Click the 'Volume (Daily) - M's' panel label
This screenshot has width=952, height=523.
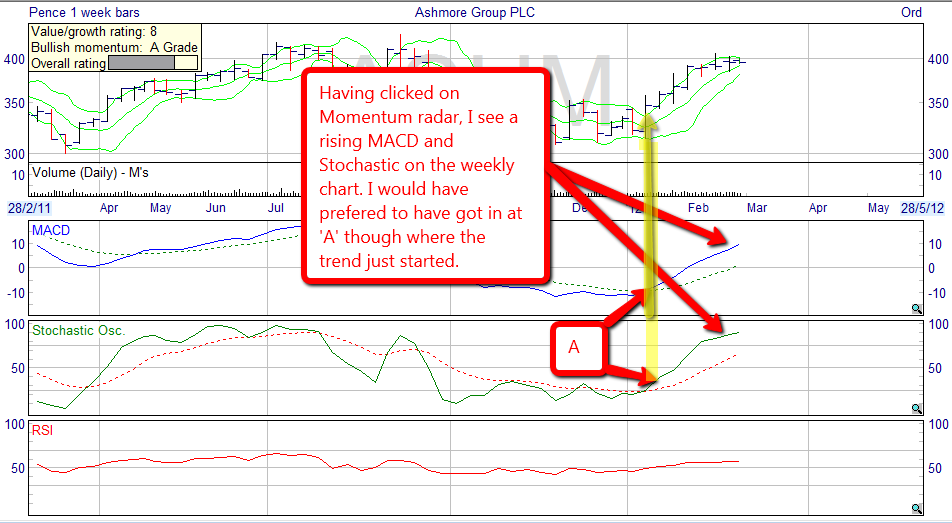(x=90, y=173)
